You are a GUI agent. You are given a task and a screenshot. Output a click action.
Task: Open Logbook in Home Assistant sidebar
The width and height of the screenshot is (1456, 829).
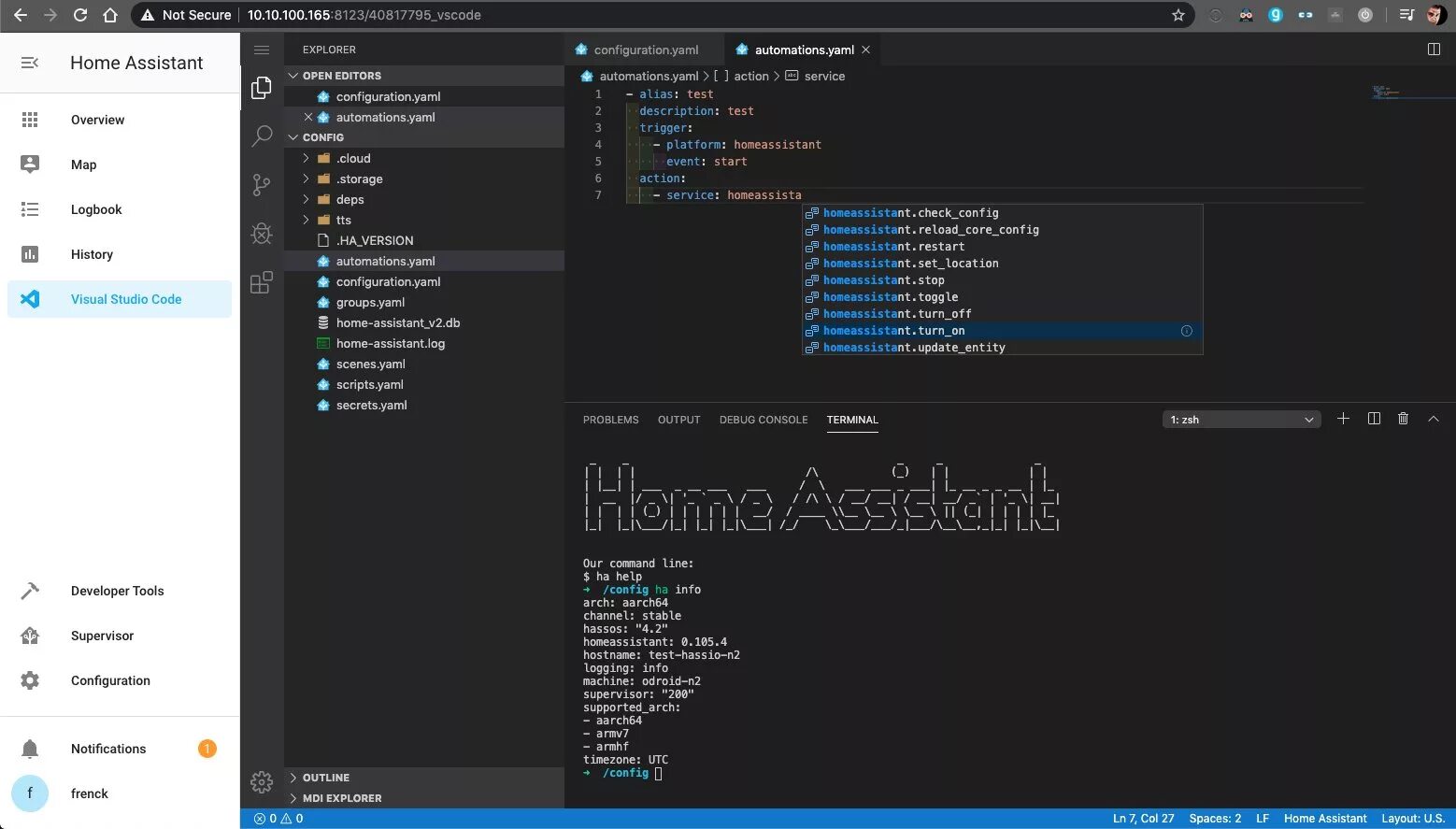[x=120, y=209]
